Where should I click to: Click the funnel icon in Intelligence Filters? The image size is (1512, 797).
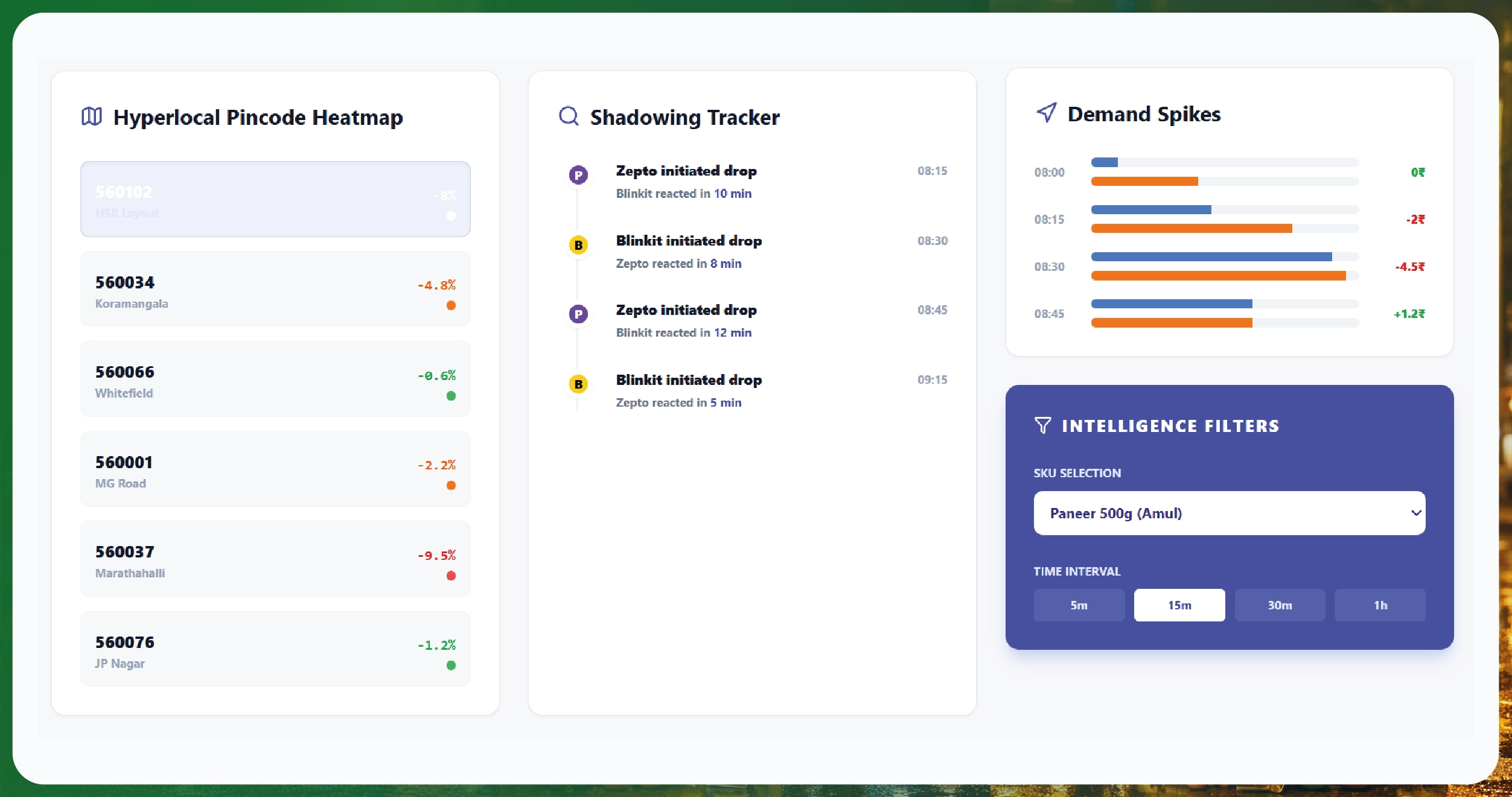pyautogui.click(x=1043, y=425)
